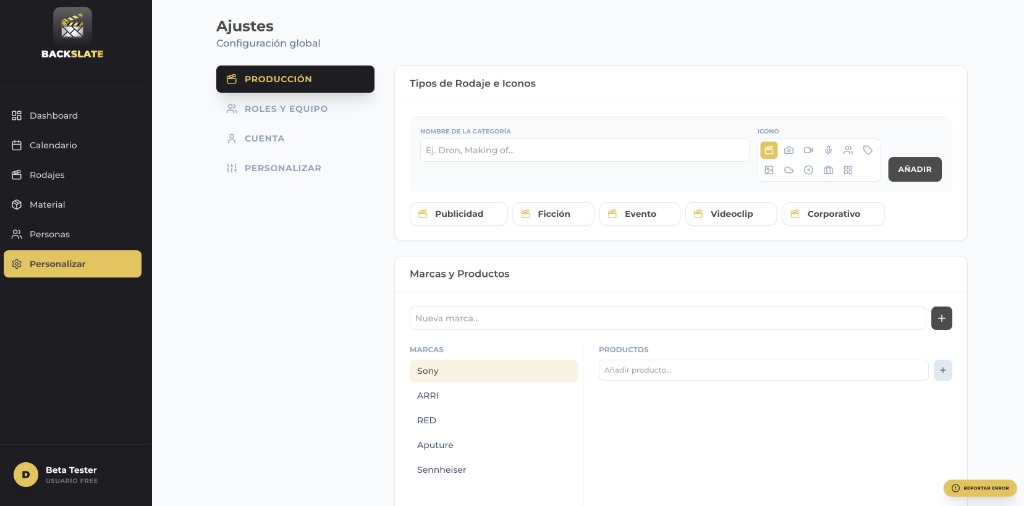
Task: Pick the microphone icon for category
Action: tap(828, 150)
